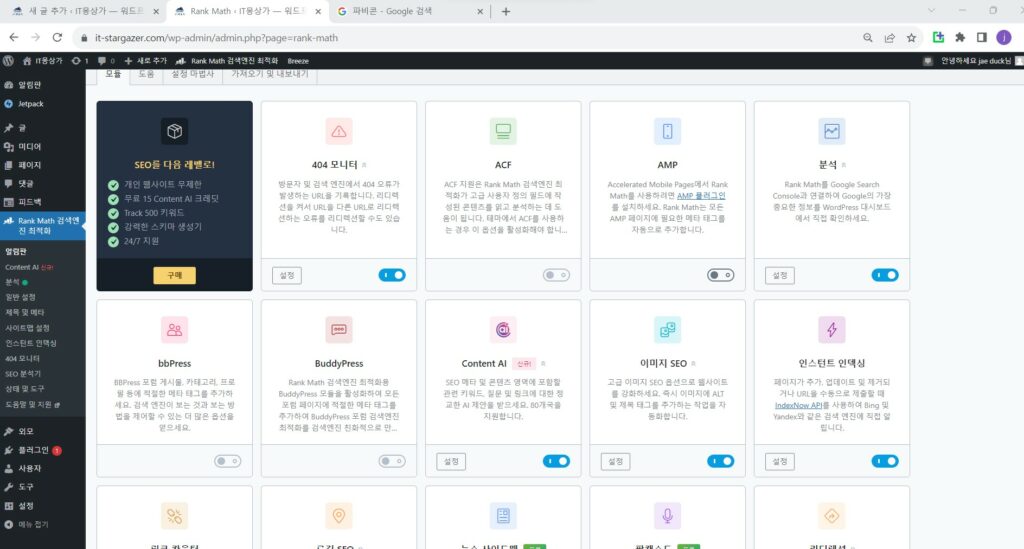Enable the bbPress module toggle
The width and height of the screenshot is (1024, 549).
227,462
